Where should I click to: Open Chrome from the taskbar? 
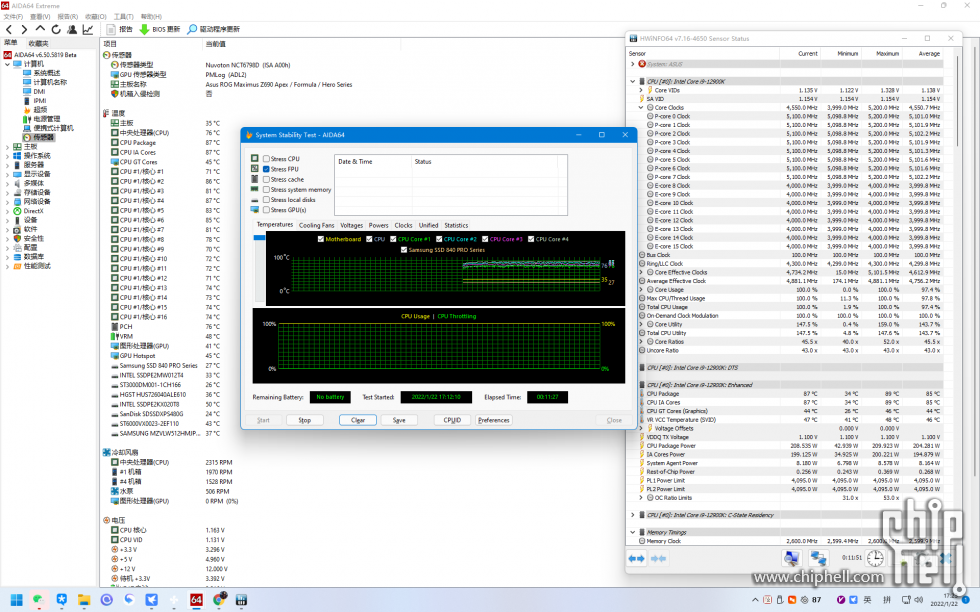pyautogui.click(x=219, y=600)
